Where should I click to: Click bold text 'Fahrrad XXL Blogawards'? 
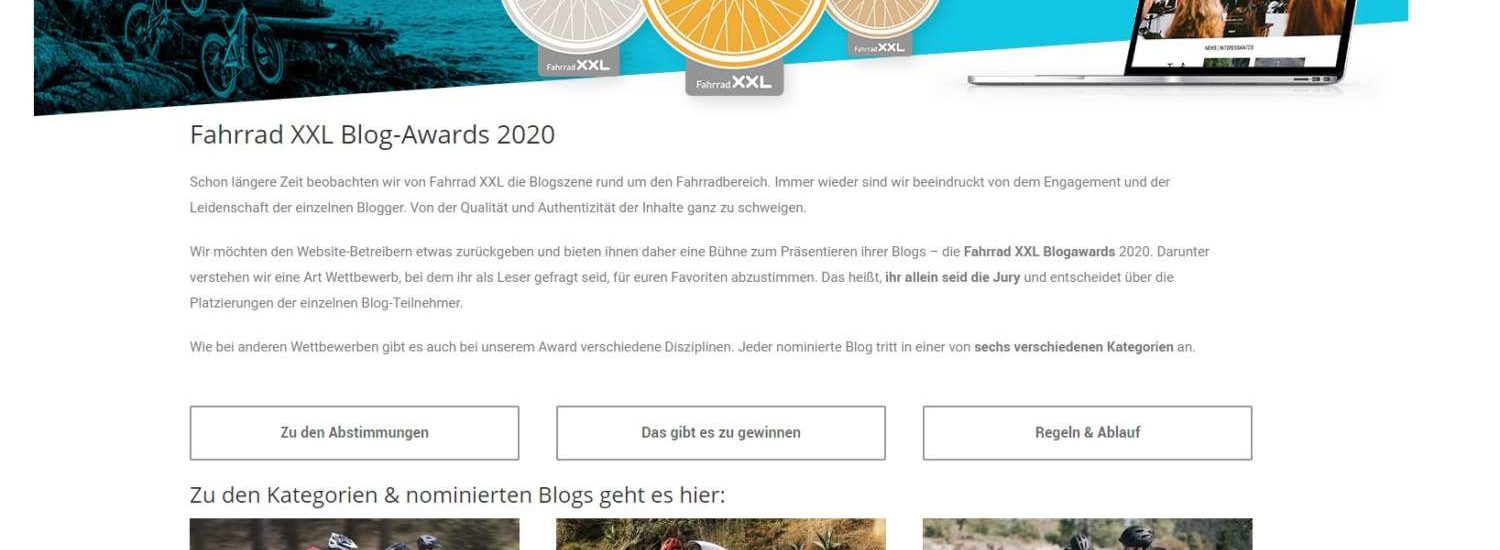(x=1040, y=252)
